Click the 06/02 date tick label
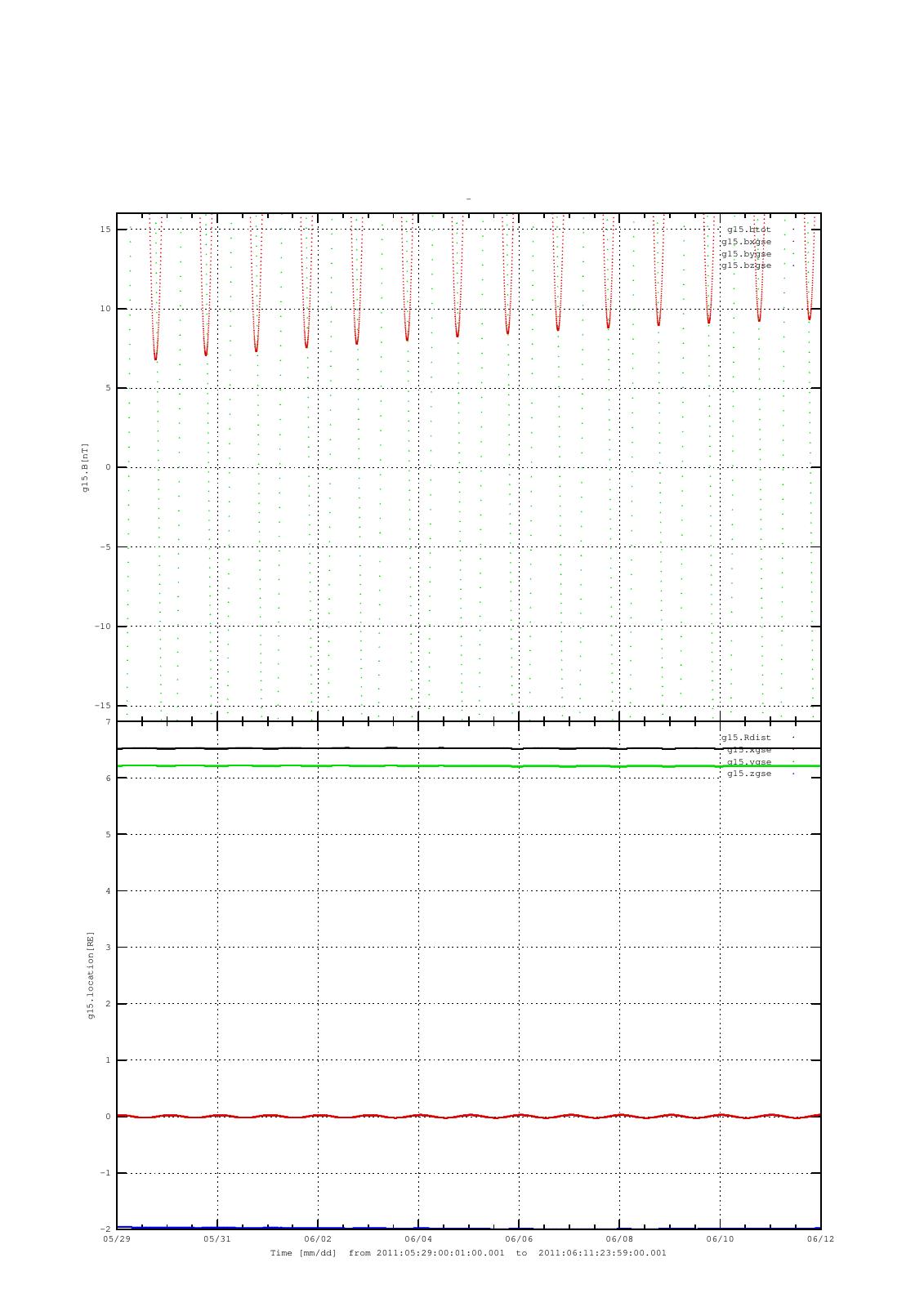The image size is (924, 1307). 318,1239
